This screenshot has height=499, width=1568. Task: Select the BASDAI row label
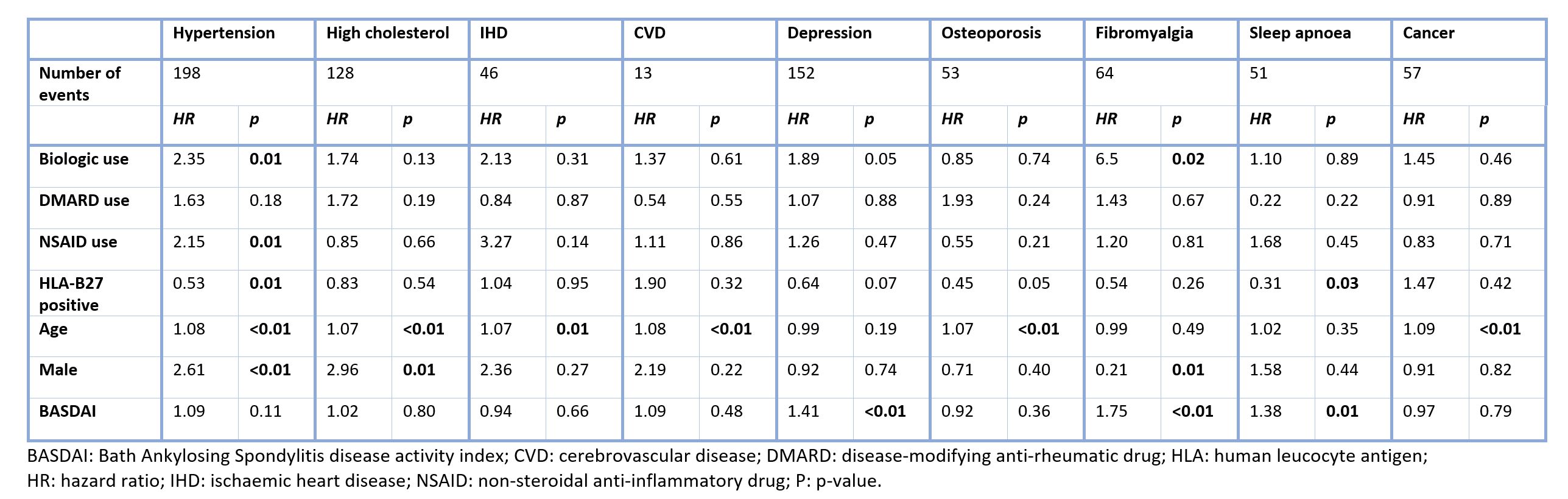click(67, 411)
